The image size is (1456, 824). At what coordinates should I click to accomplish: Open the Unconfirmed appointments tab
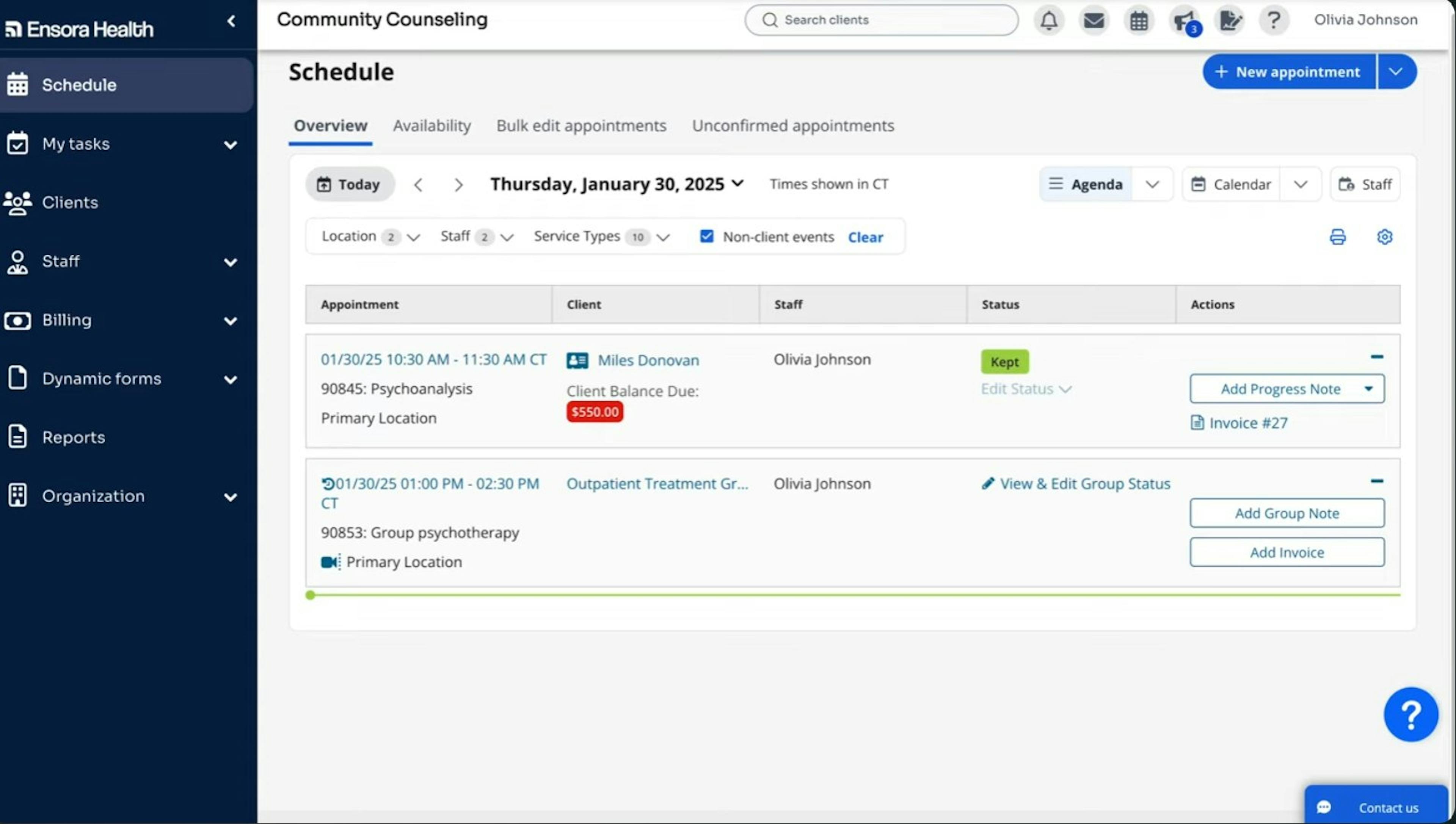792,125
